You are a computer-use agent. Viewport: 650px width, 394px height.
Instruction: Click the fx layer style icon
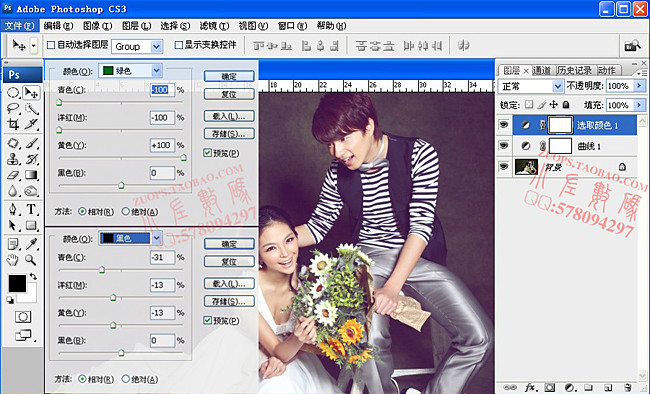pos(530,387)
